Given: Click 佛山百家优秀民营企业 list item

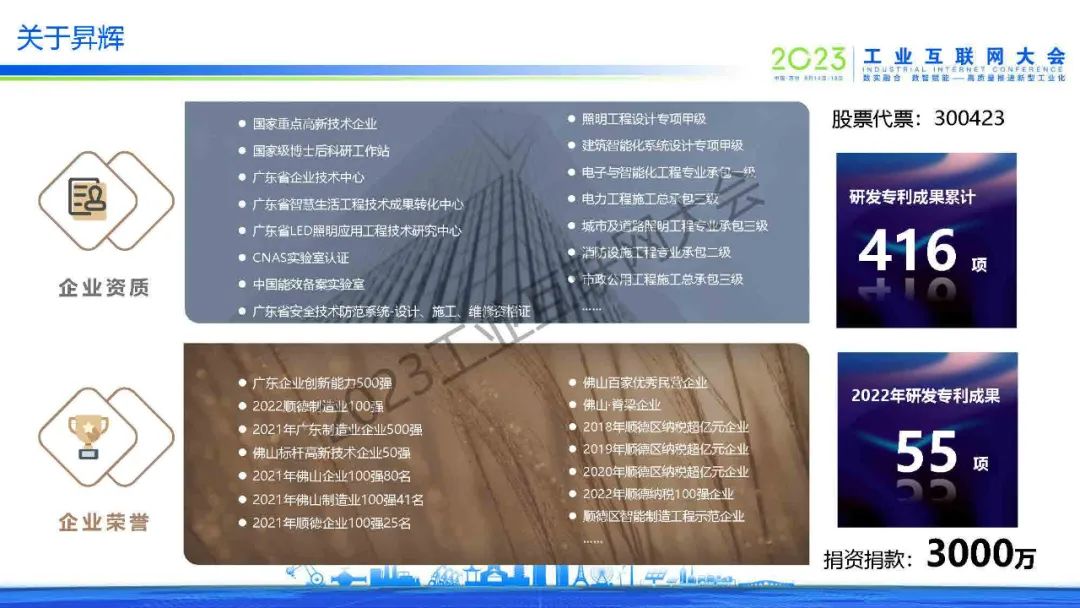Looking at the screenshot, I should (x=644, y=383).
